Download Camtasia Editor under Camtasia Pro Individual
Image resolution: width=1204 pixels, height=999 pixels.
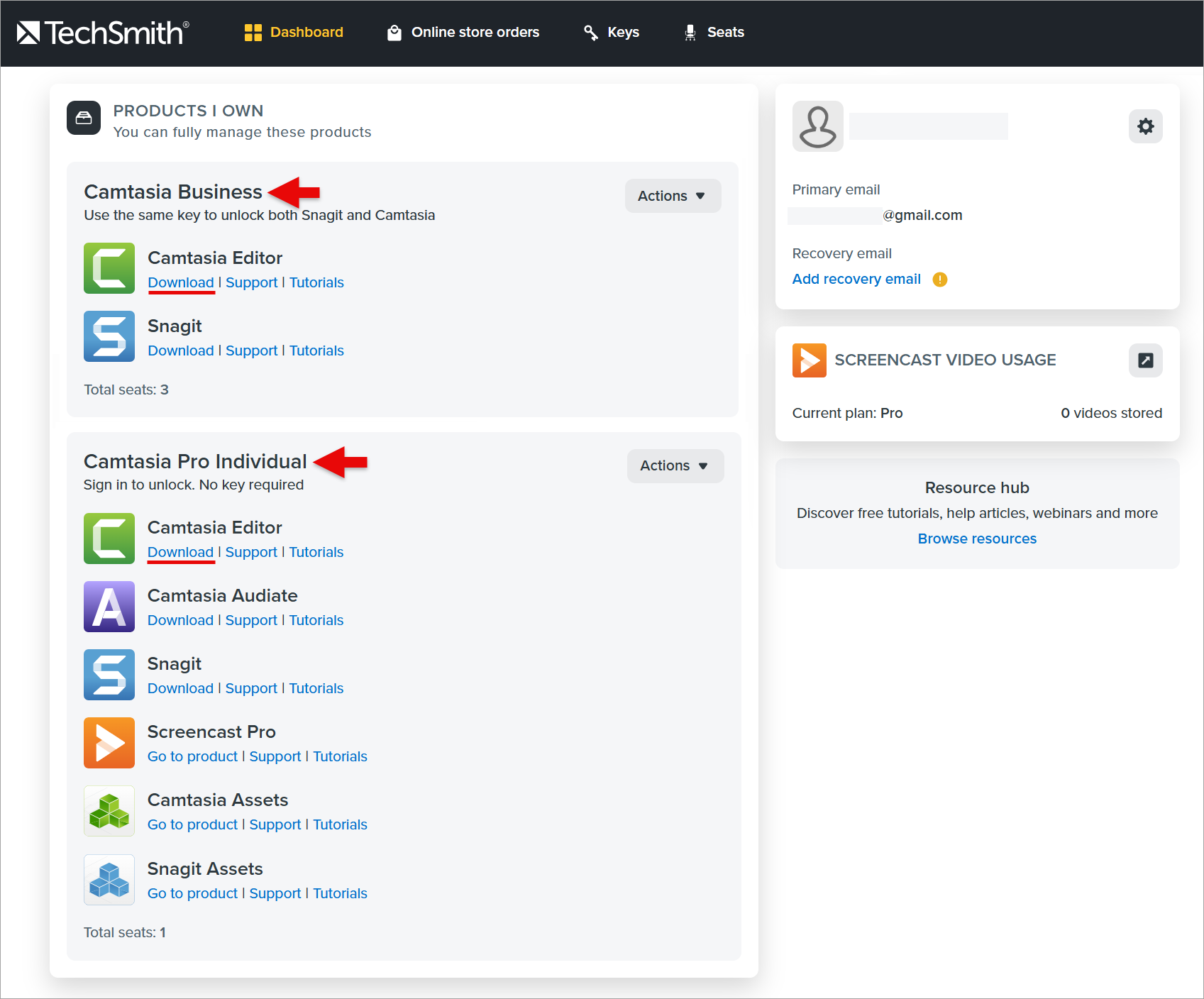point(181,552)
